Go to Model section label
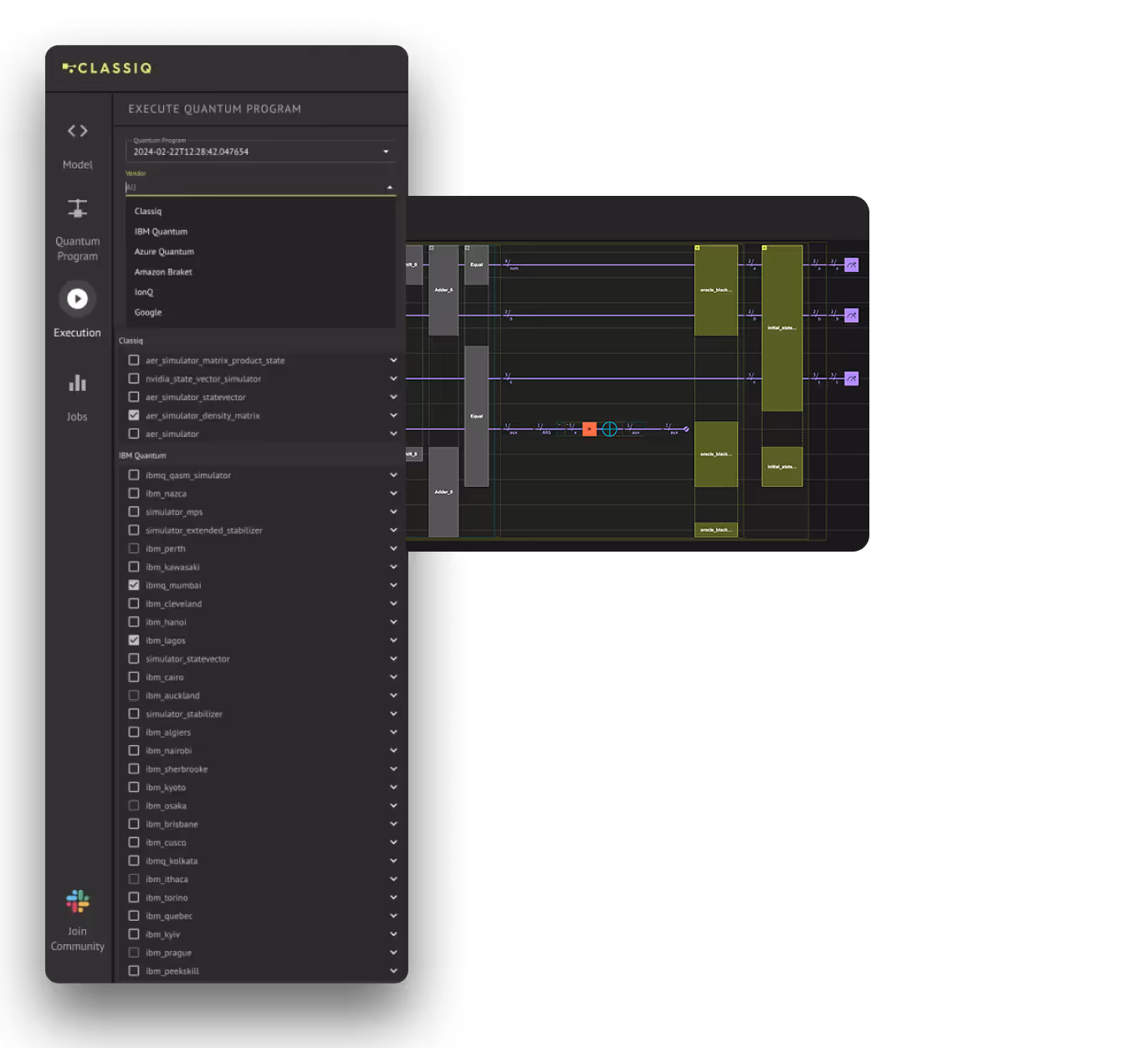The width and height of the screenshot is (1148, 1048). [x=78, y=165]
